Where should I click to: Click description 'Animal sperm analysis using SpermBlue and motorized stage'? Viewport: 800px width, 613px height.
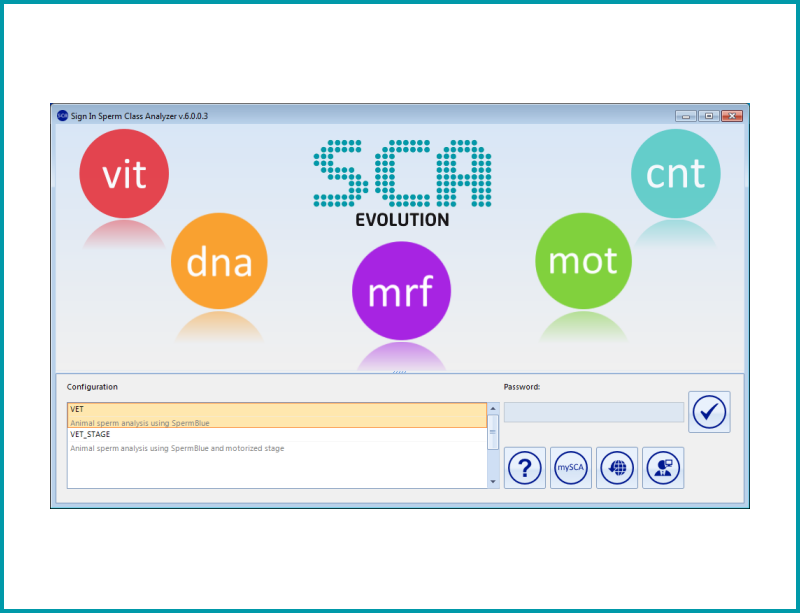(177, 448)
